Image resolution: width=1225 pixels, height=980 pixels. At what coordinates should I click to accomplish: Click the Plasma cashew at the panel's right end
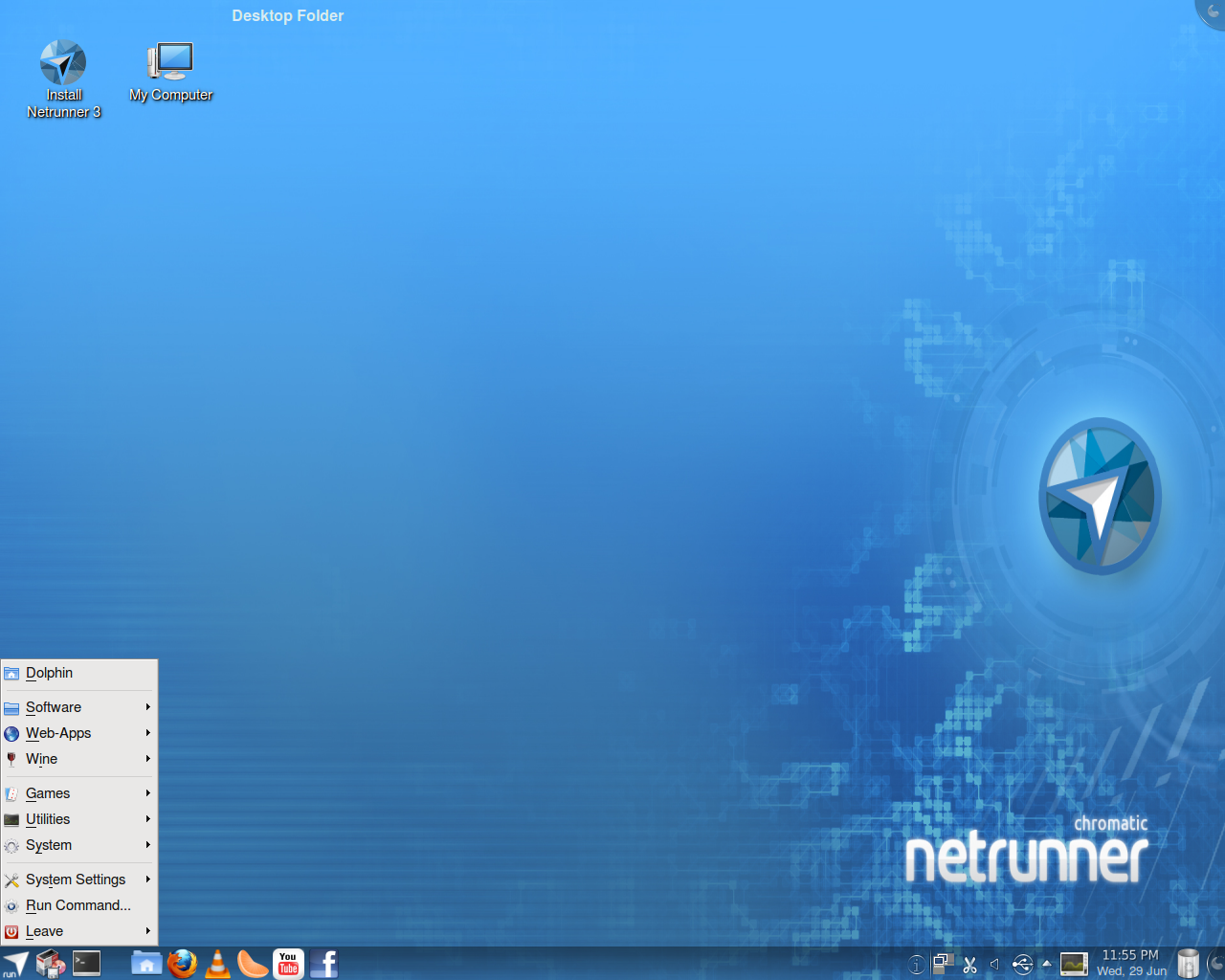click(x=1215, y=963)
